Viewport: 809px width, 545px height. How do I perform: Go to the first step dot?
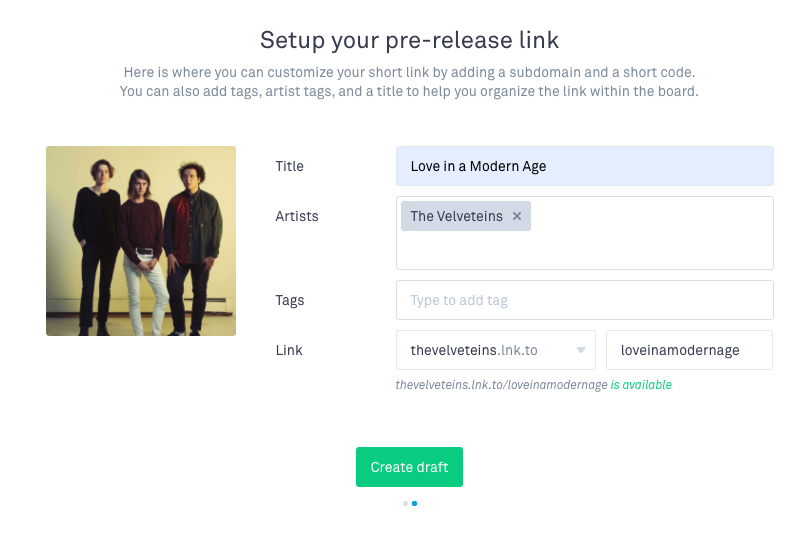pos(406,503)
